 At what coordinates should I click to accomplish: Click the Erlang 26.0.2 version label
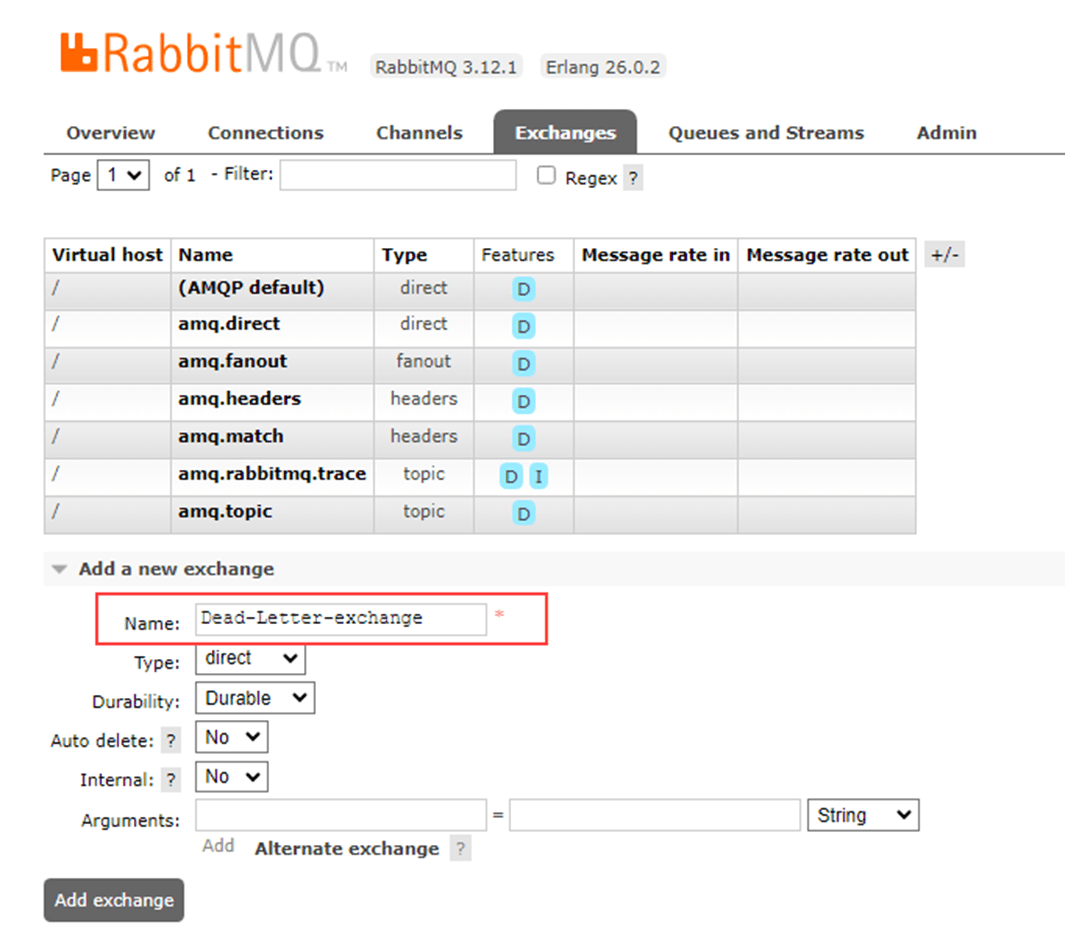tap(602, 67)
